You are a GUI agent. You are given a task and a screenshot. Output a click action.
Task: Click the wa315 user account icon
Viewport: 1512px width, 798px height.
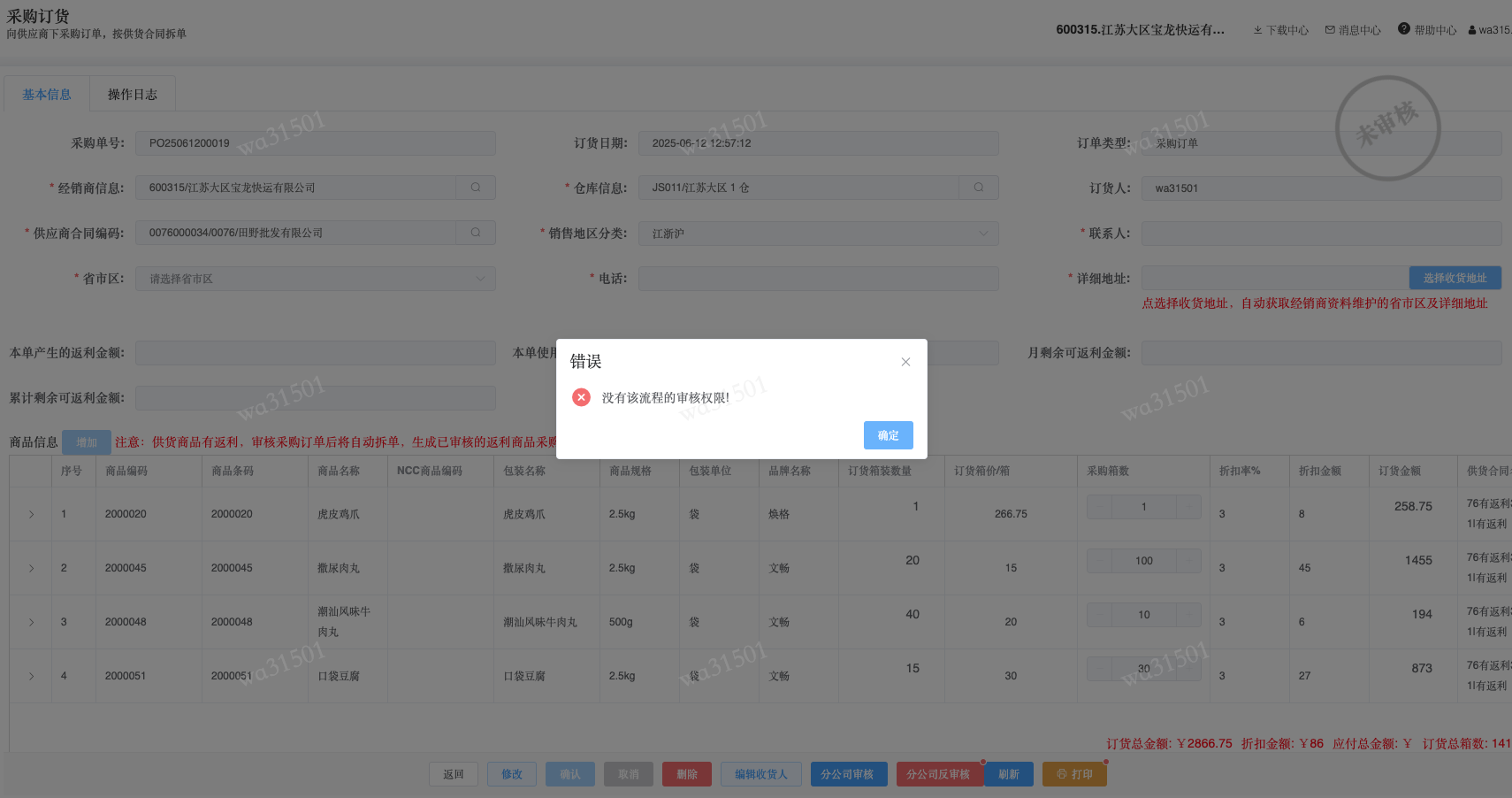(x=1472, y=30)
